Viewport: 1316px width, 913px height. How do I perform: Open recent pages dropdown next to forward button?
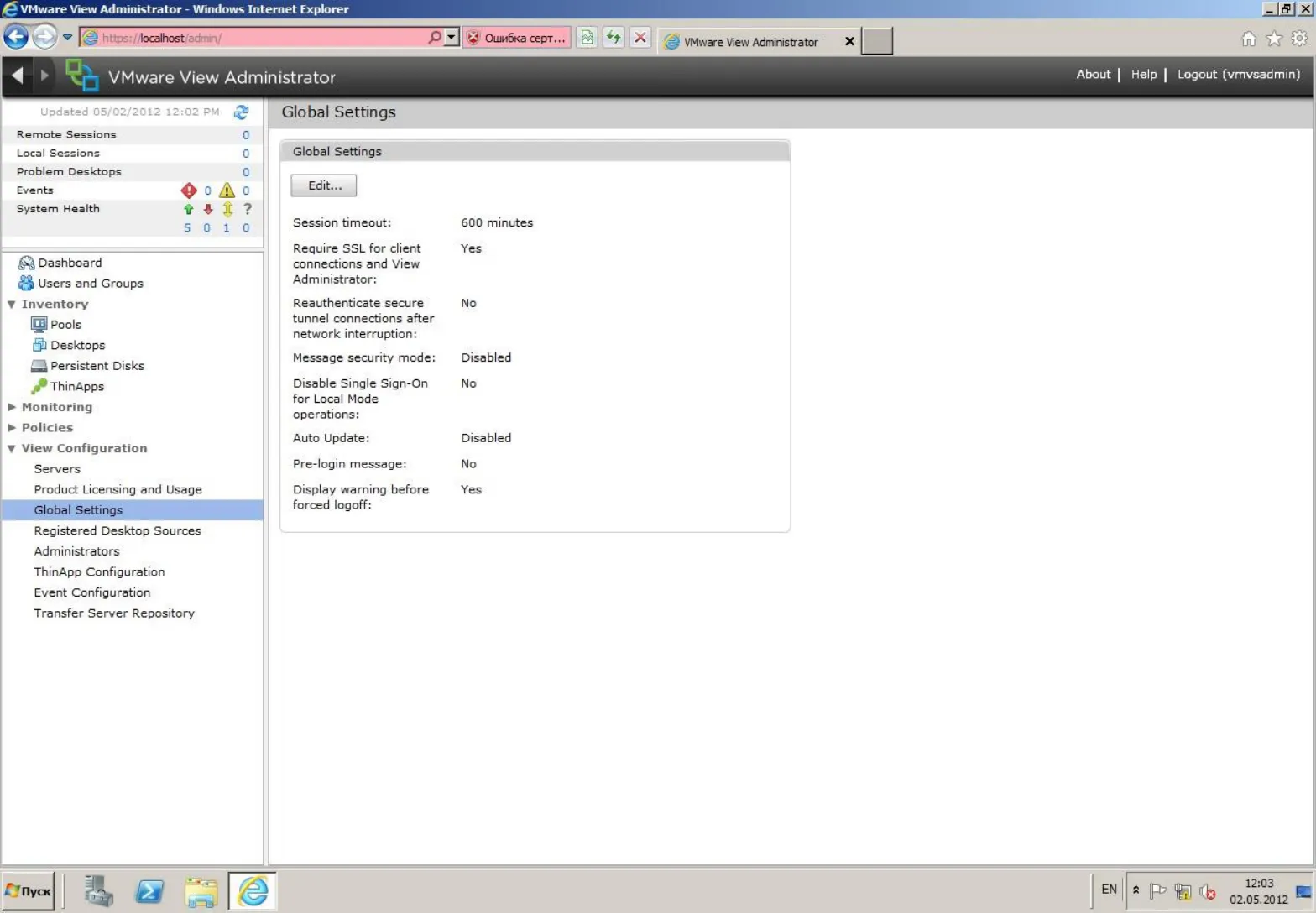click(x=67, y=38)
